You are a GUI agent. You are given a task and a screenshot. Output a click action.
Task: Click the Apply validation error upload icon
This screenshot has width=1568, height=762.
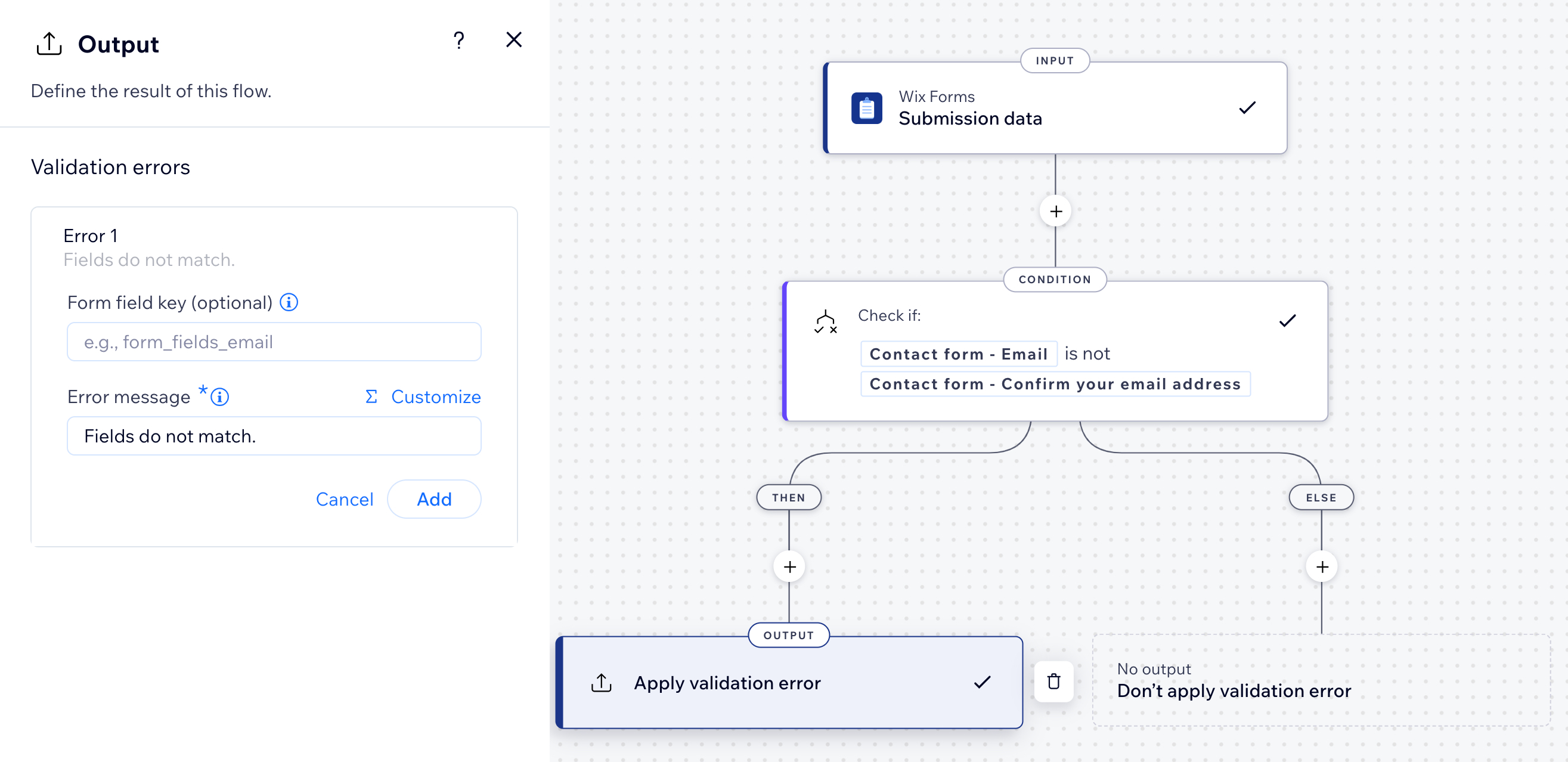[x=604, y=684]
